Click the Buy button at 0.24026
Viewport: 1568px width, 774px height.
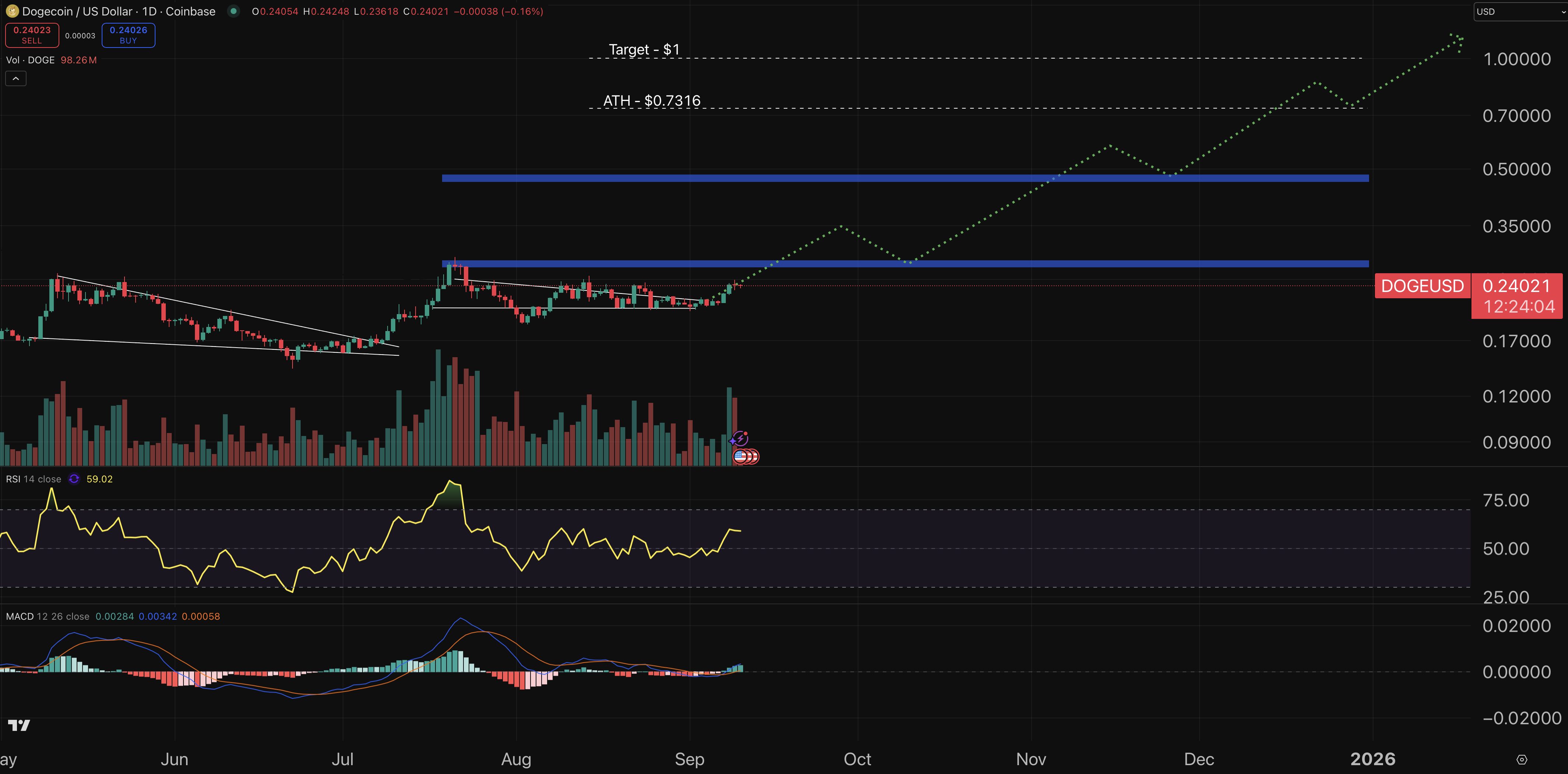click(x=128, y=35)
